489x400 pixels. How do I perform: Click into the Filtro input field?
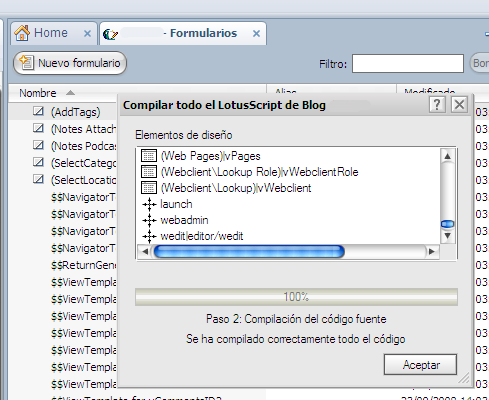coord(408,63)
